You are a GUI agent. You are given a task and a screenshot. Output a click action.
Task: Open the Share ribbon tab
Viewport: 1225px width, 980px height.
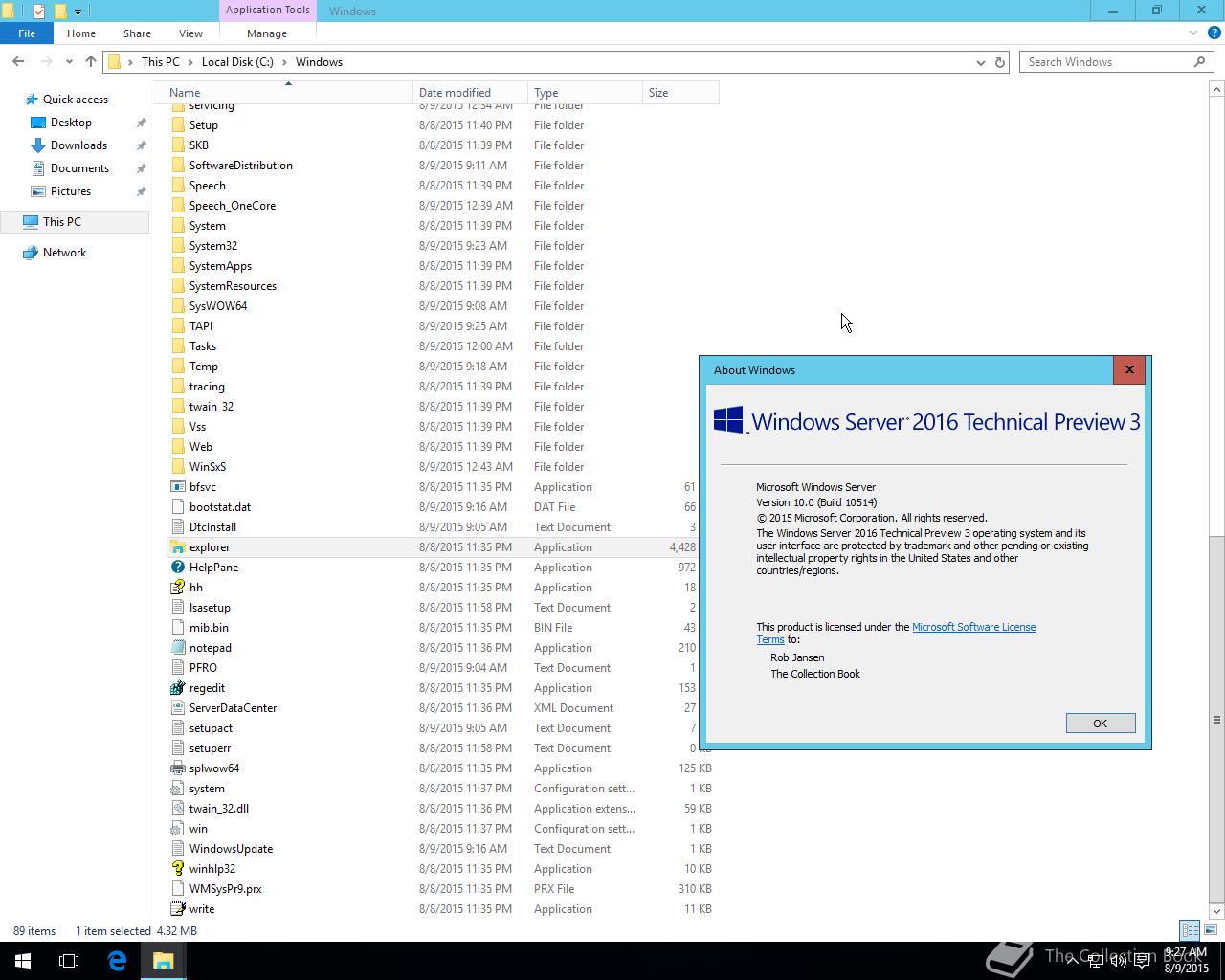tap(137, 33)
